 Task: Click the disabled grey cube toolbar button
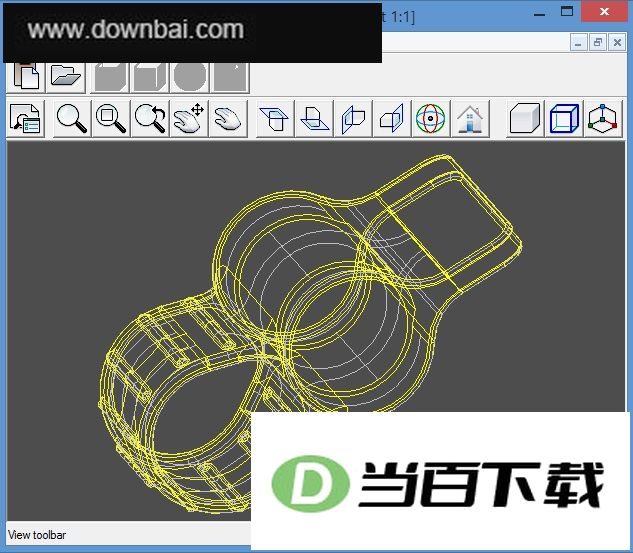click(x=150, y=77)
